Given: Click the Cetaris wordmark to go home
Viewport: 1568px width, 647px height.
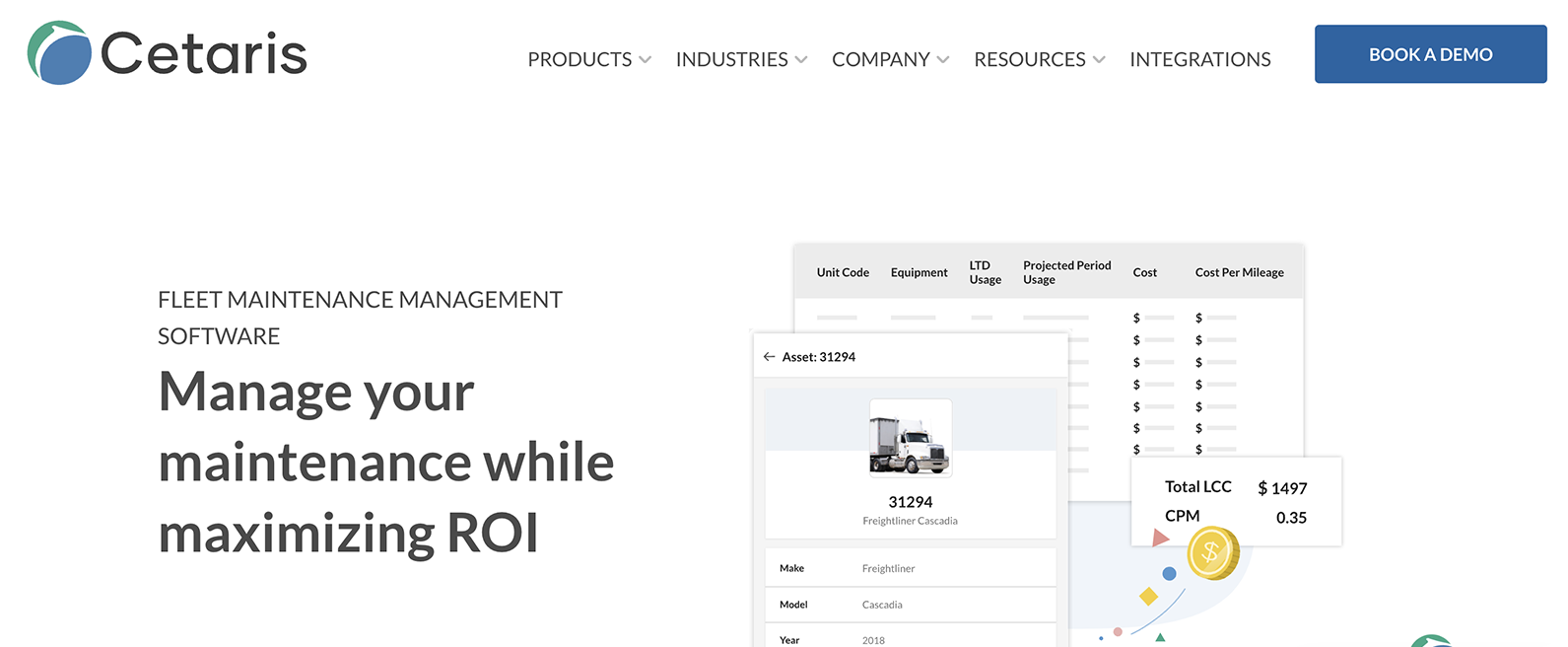Looking at the screenshot, I should tap(204, 53).
